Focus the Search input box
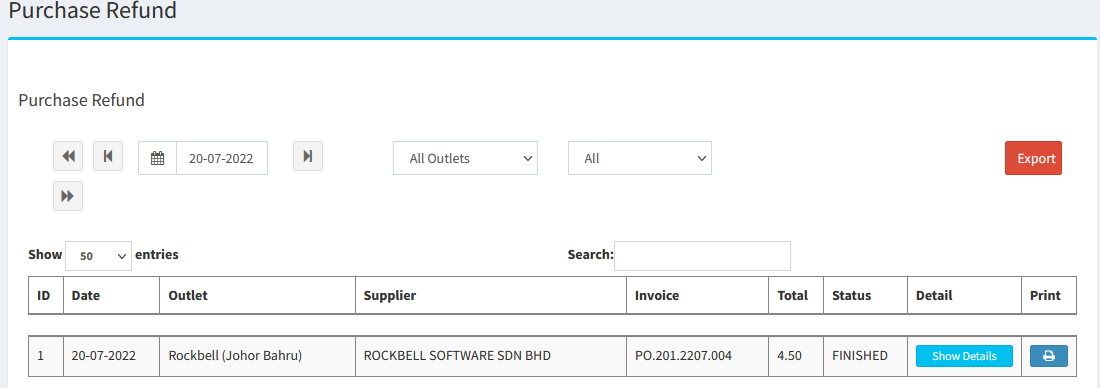 point(702,255)
